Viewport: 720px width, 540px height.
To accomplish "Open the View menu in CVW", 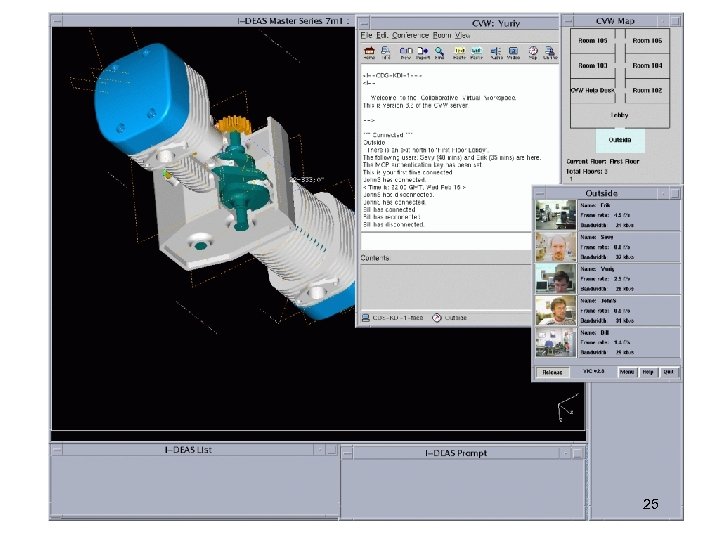I will pyautogui.click(x=462, y=35).
